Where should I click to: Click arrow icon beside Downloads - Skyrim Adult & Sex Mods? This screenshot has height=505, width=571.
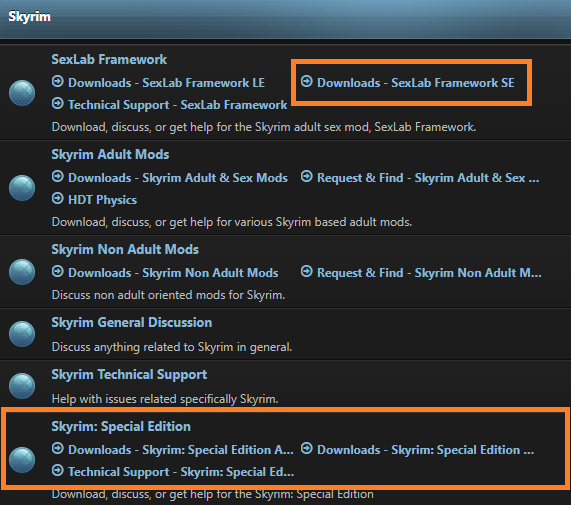(58, 176)
